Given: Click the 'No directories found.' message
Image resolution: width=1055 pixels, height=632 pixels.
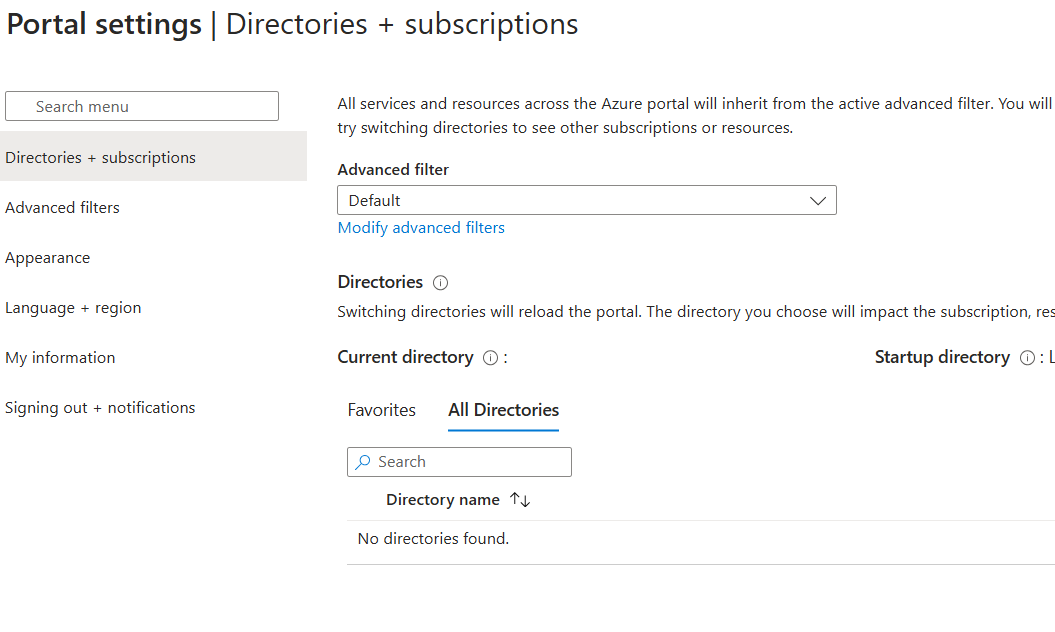Looking at the screenshot, I should 433,538.
